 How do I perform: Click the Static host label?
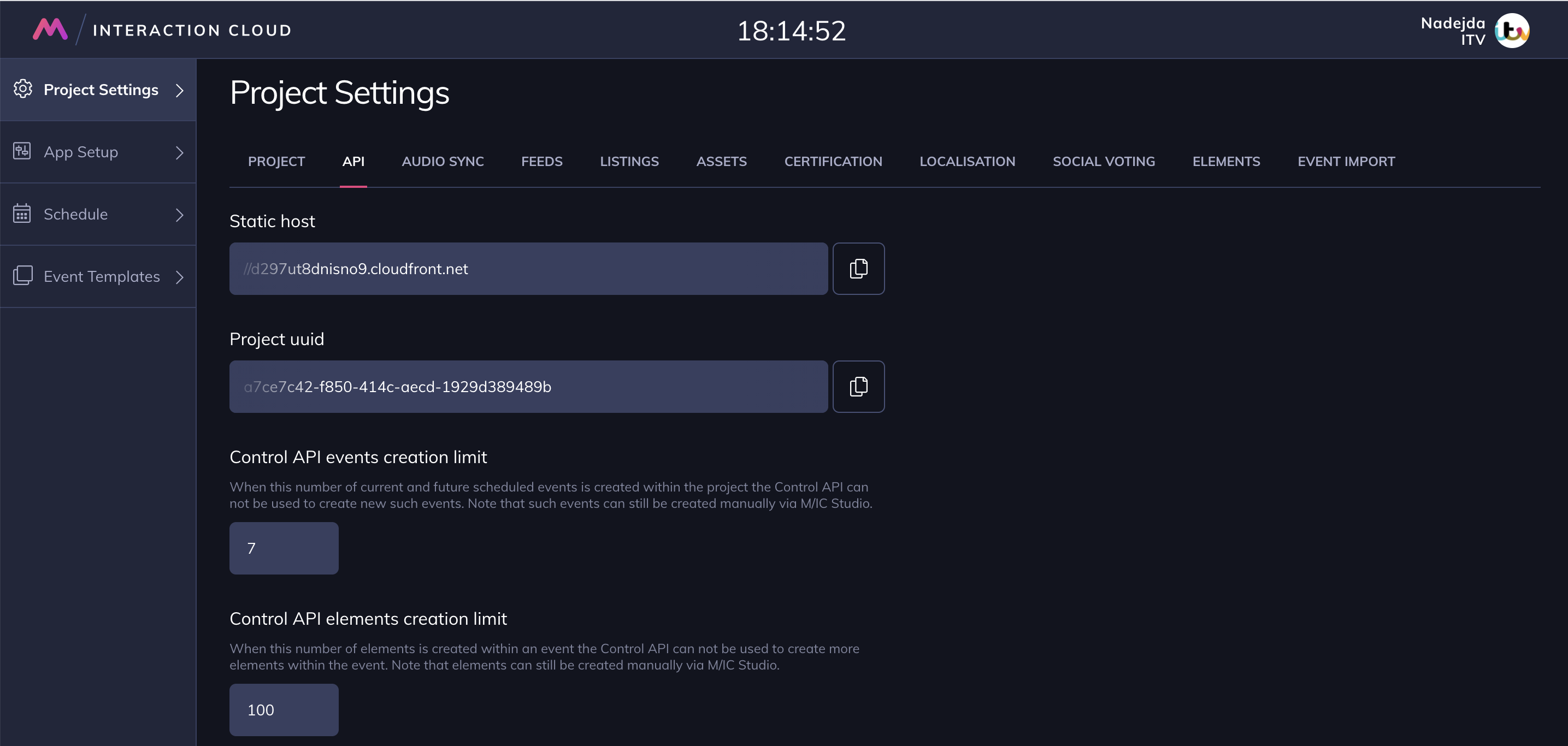tap(272, 221)
